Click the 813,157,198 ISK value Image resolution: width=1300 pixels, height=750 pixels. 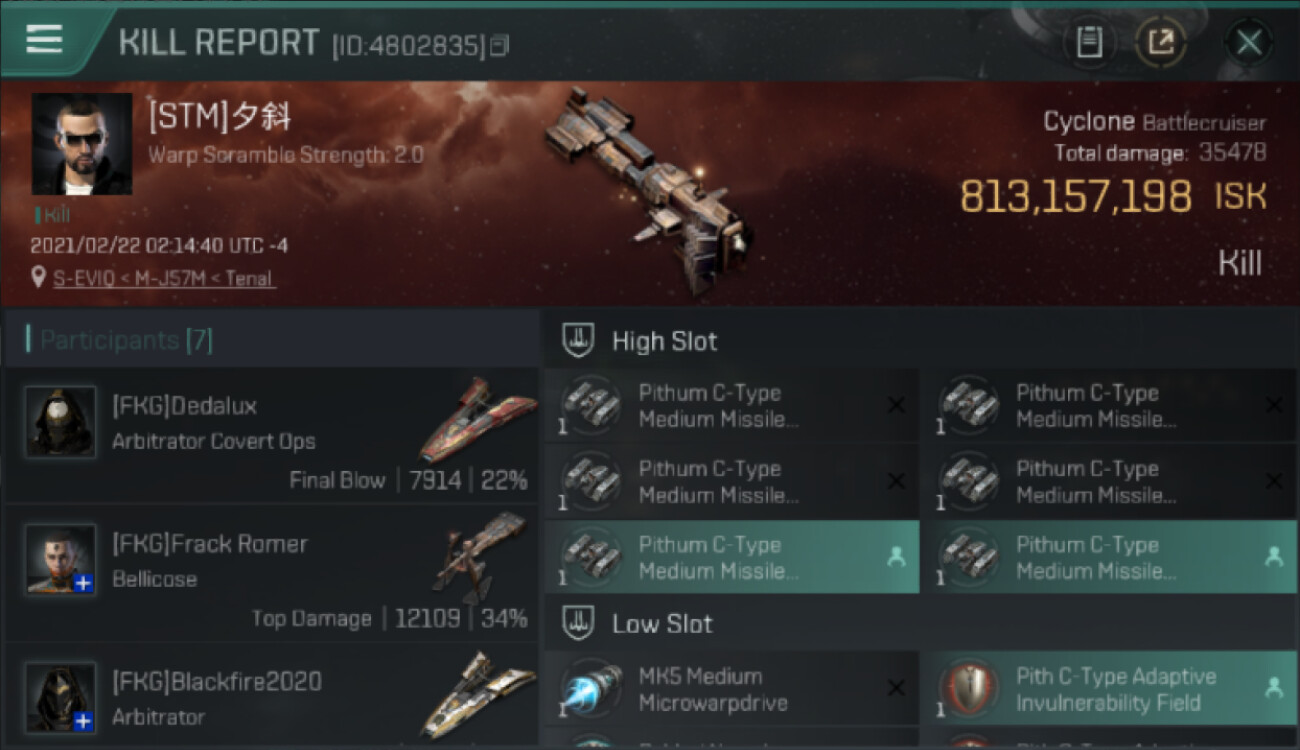click(1076, 197)
